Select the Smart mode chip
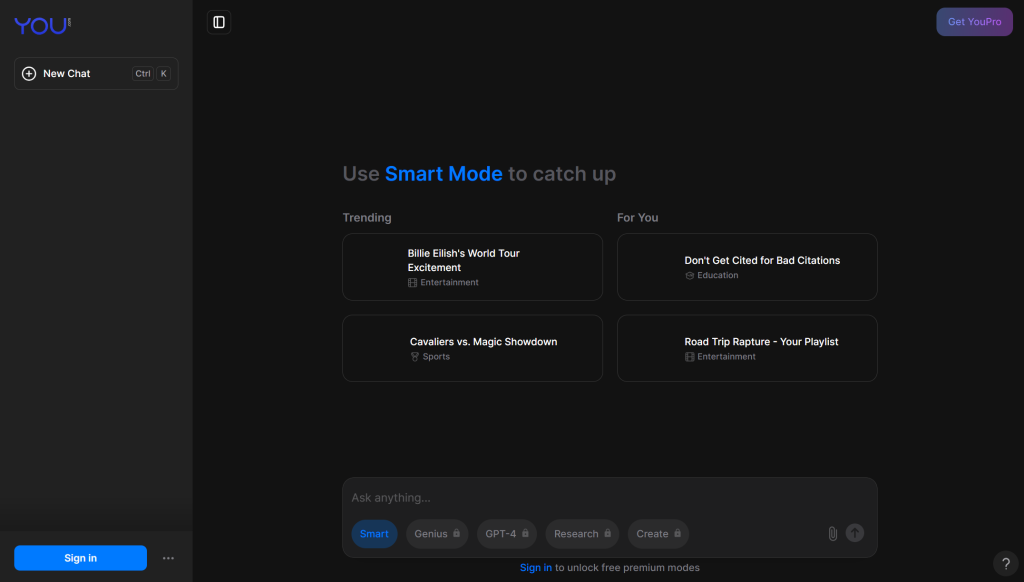Image resolution: width=1024 pixels, height=582 pixels. coord(374,534)
